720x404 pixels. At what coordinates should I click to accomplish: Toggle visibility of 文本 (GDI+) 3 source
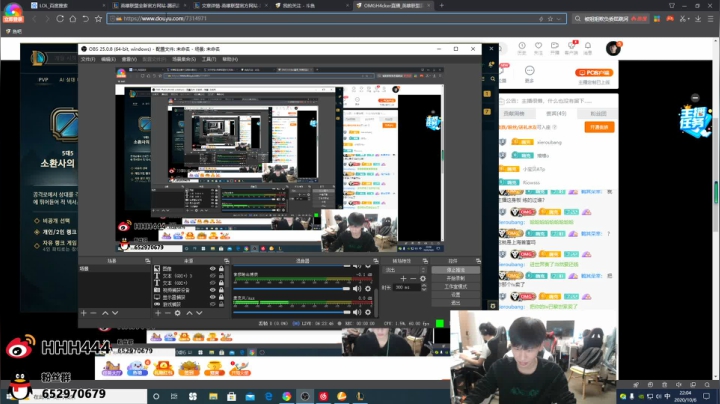click(213, 276)
